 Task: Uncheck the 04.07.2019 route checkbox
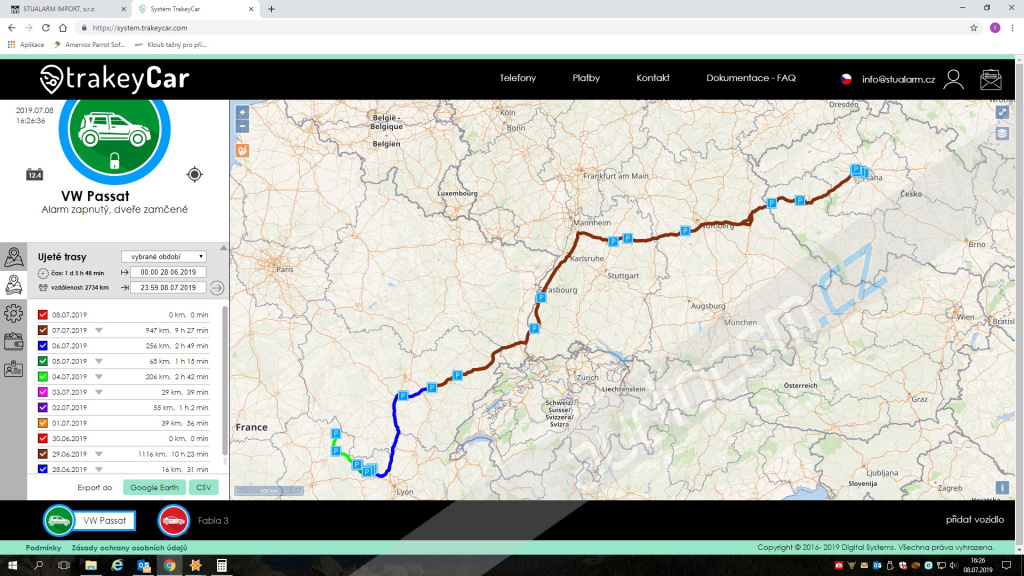[43, 377]
